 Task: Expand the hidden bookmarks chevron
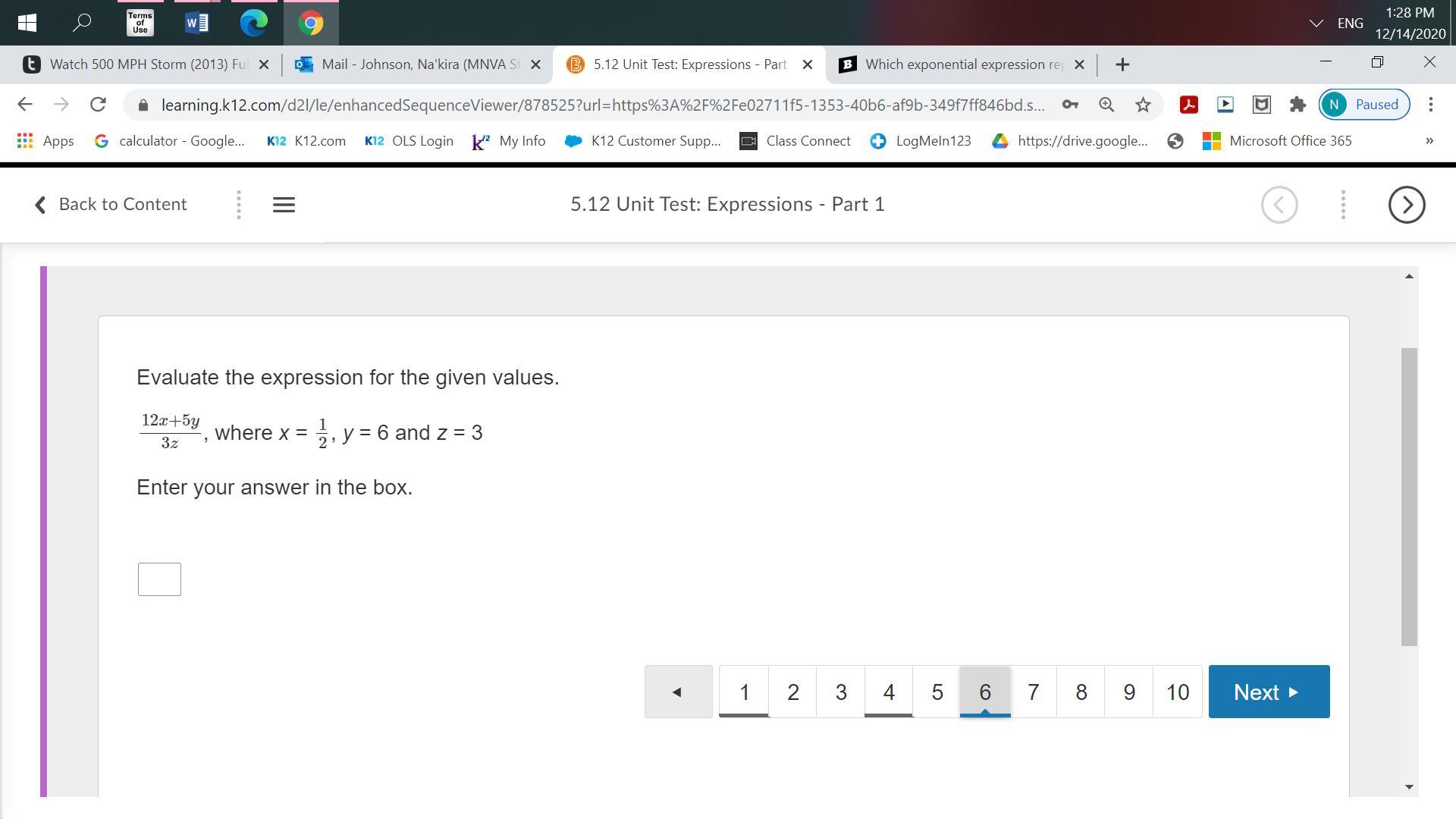click(x=1429, y=141)
